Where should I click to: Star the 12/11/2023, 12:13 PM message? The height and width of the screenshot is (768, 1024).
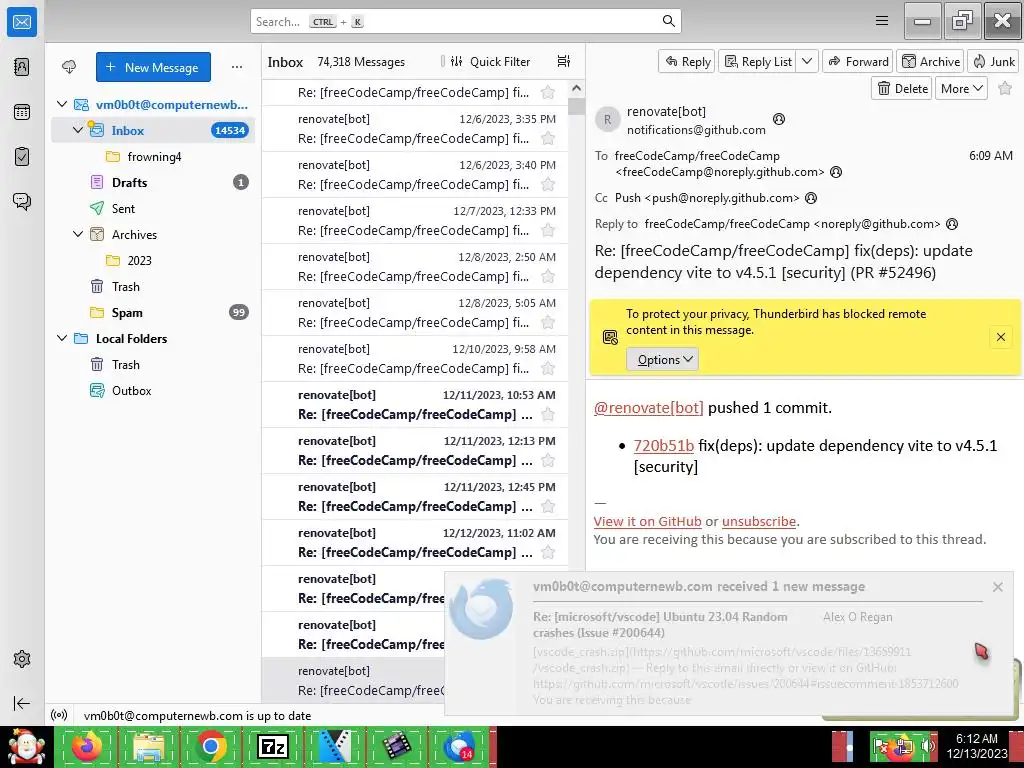(x=548, y=460)
